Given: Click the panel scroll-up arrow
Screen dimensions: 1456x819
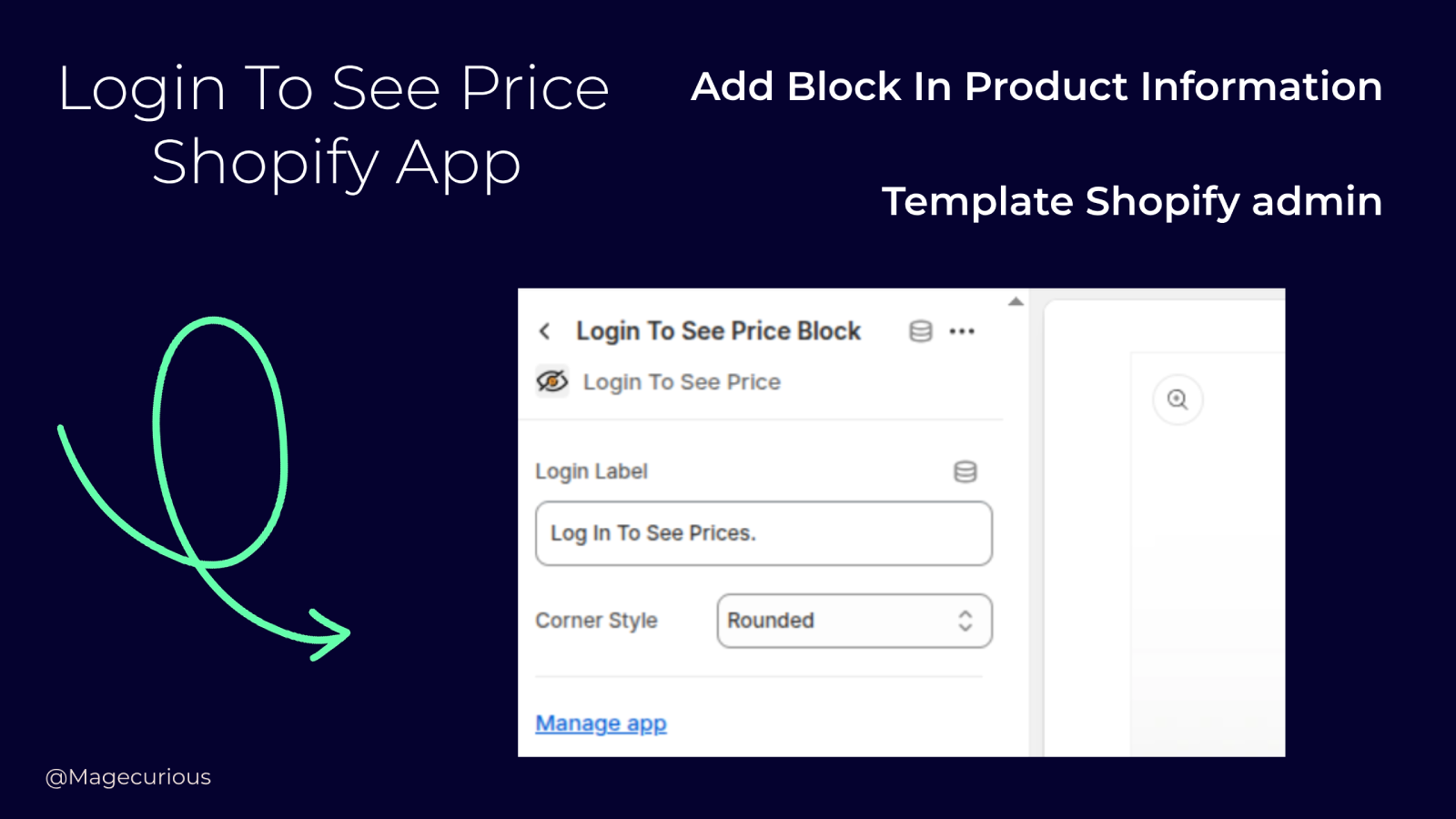Looking at the screenshot, I should click(1016, 301).
